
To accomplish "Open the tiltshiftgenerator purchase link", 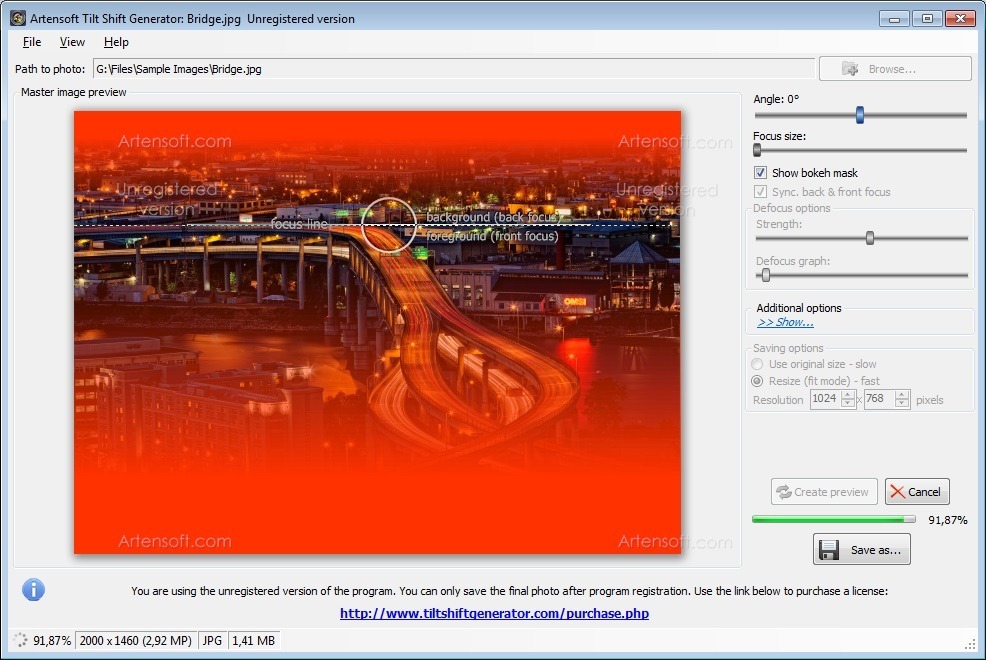I will click(x=493, y=613).
